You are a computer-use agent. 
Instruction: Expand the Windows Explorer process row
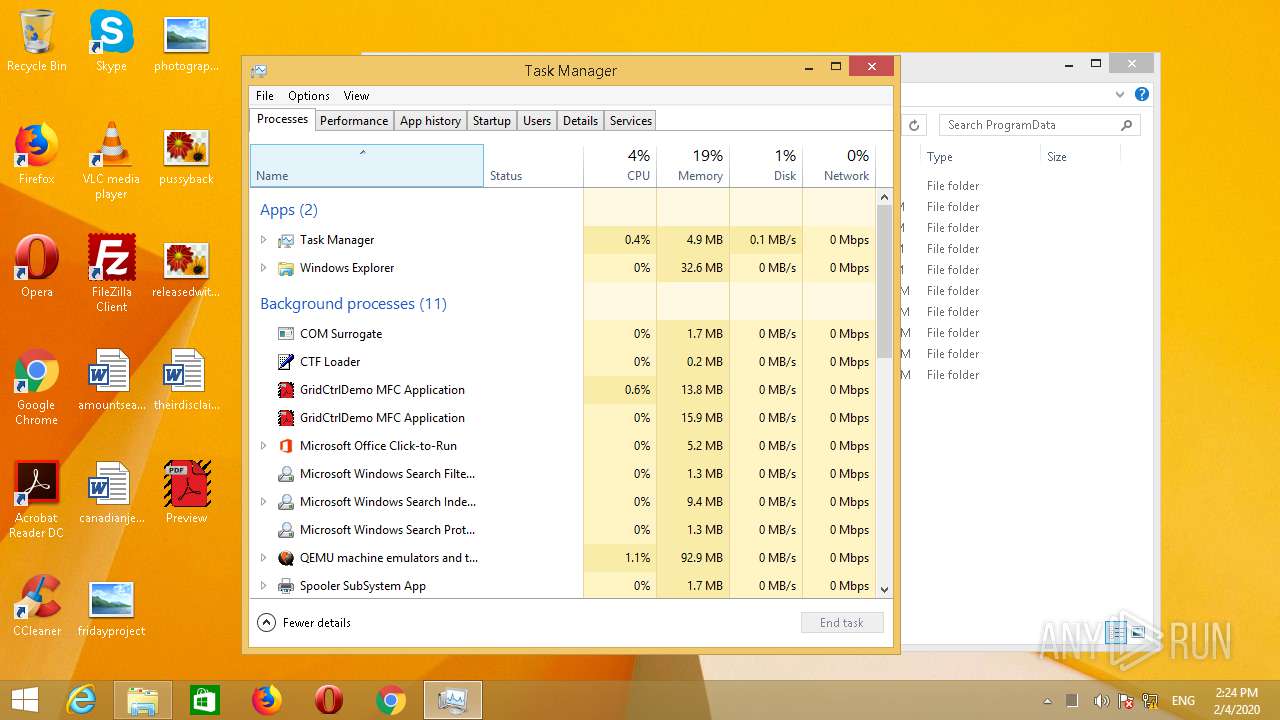point(264,268)
